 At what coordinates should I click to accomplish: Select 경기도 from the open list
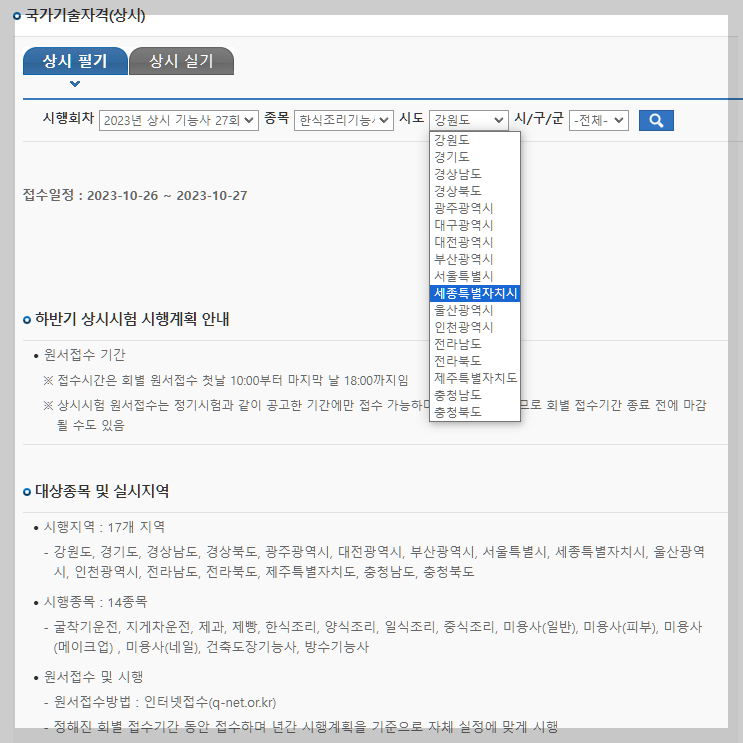point(475,157)
